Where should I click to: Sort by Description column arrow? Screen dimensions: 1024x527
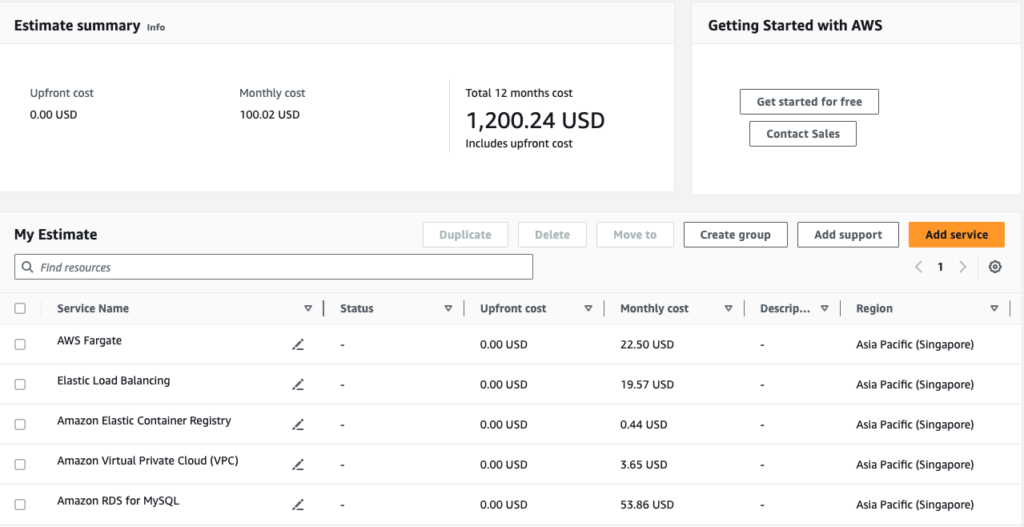(x=824, y=308)
